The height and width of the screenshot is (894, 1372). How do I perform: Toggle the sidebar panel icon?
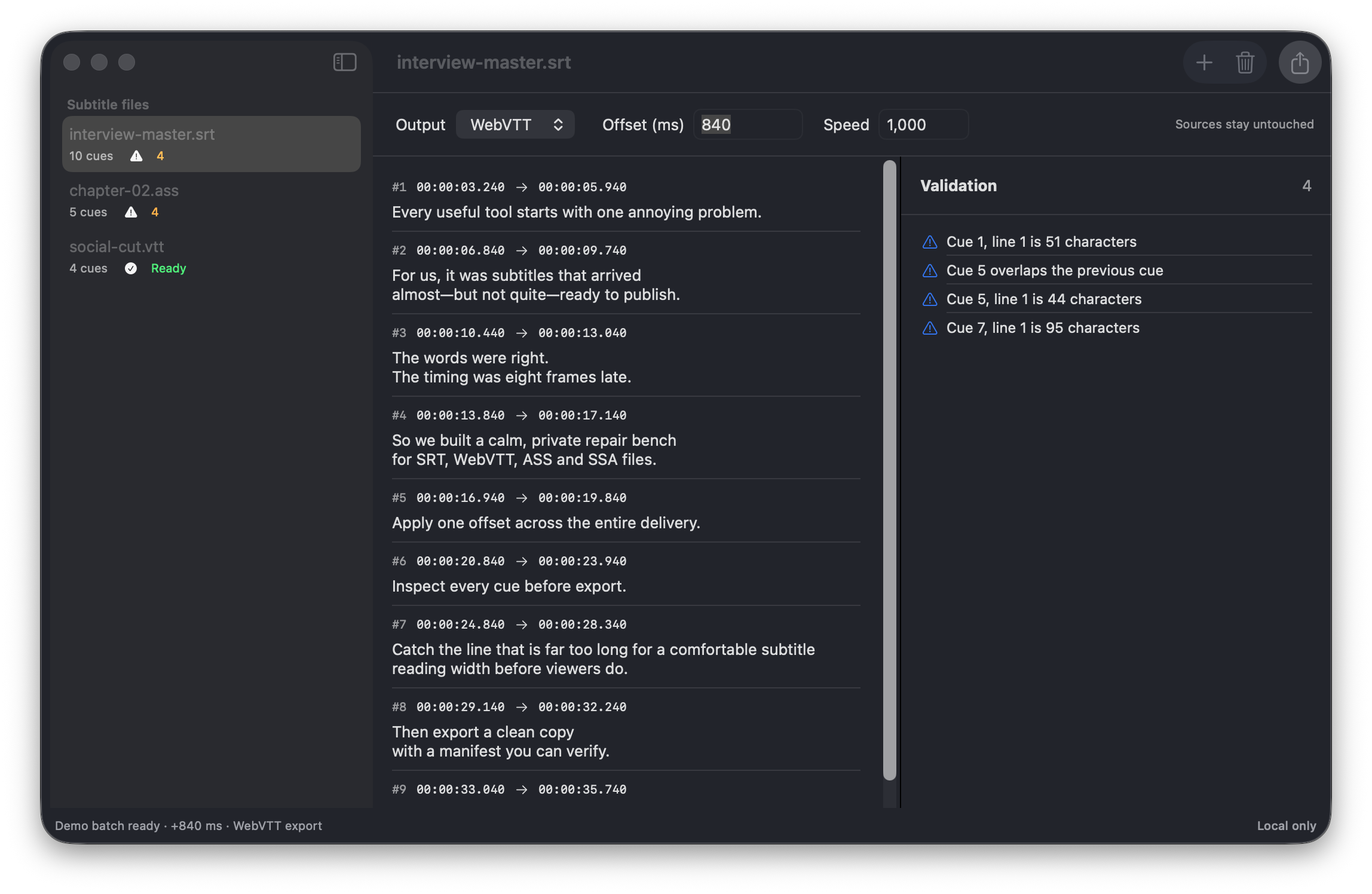(345, 62)
